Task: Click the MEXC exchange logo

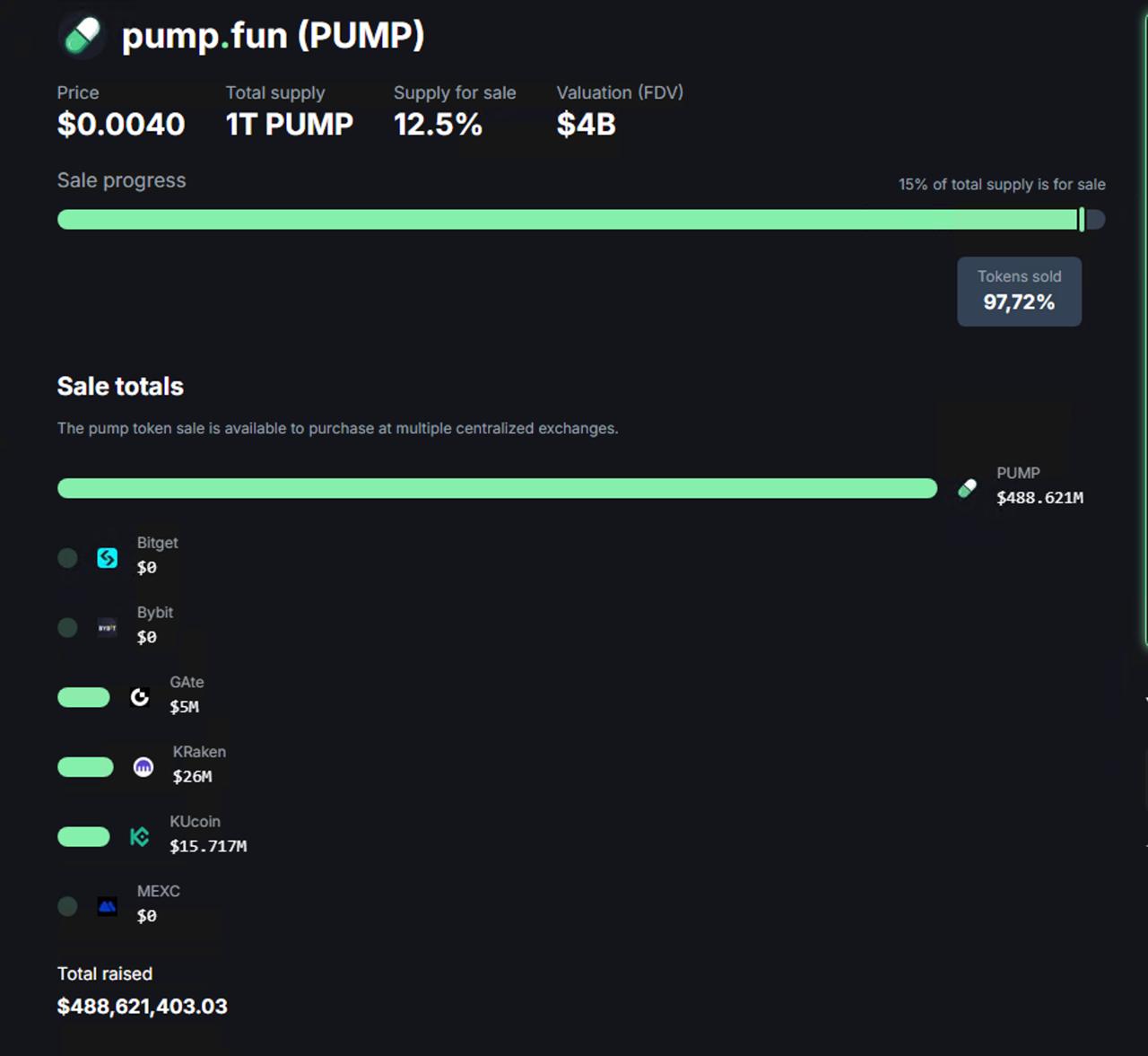Action: tap(108, 906)
